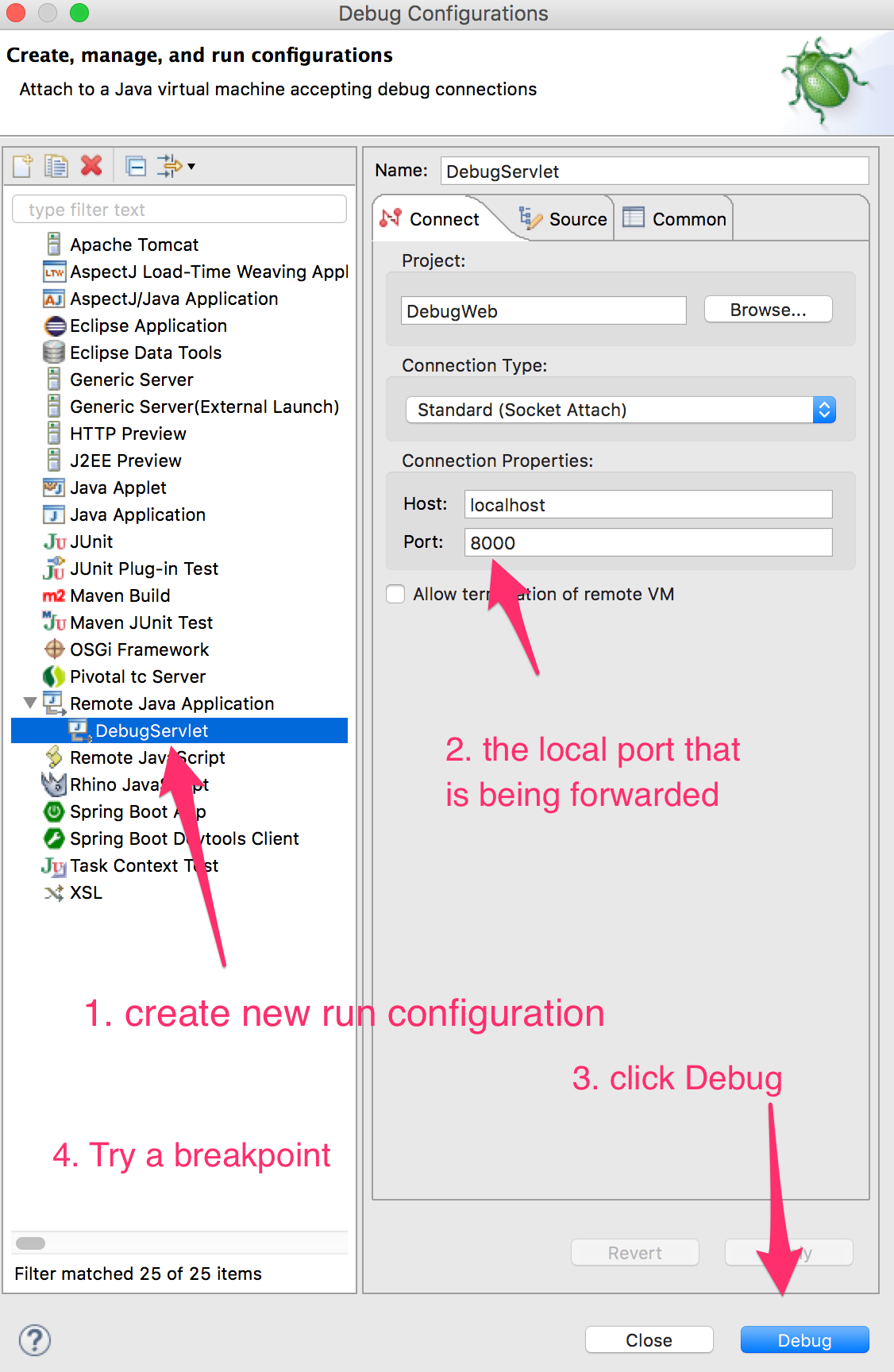
Task: Select the Remote JavaScript entry
Action: pos(133,757)
